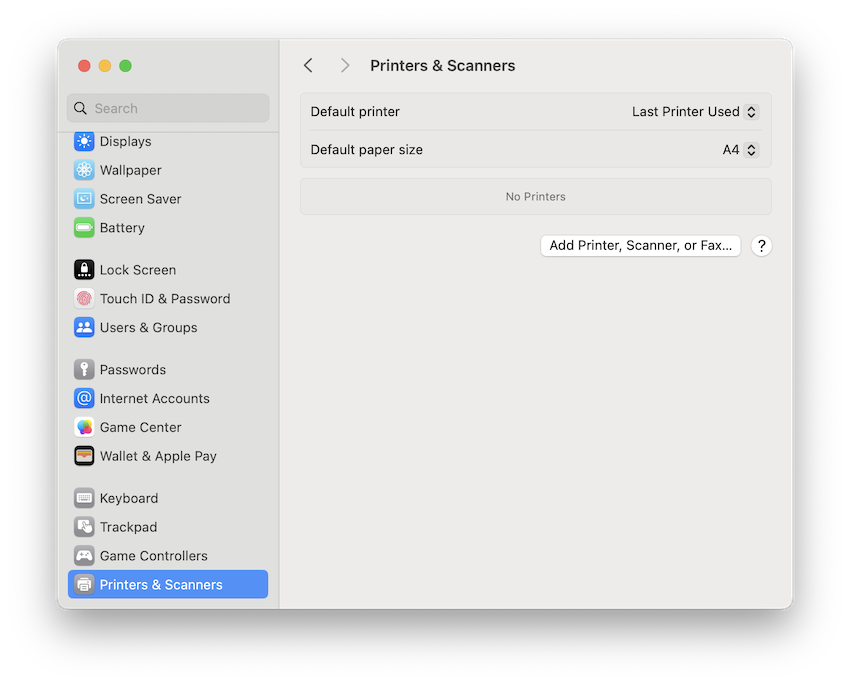Click Add Printer, Scanner, or Fax button
This screenshot has height=685, width=850.
coord(640,245)
